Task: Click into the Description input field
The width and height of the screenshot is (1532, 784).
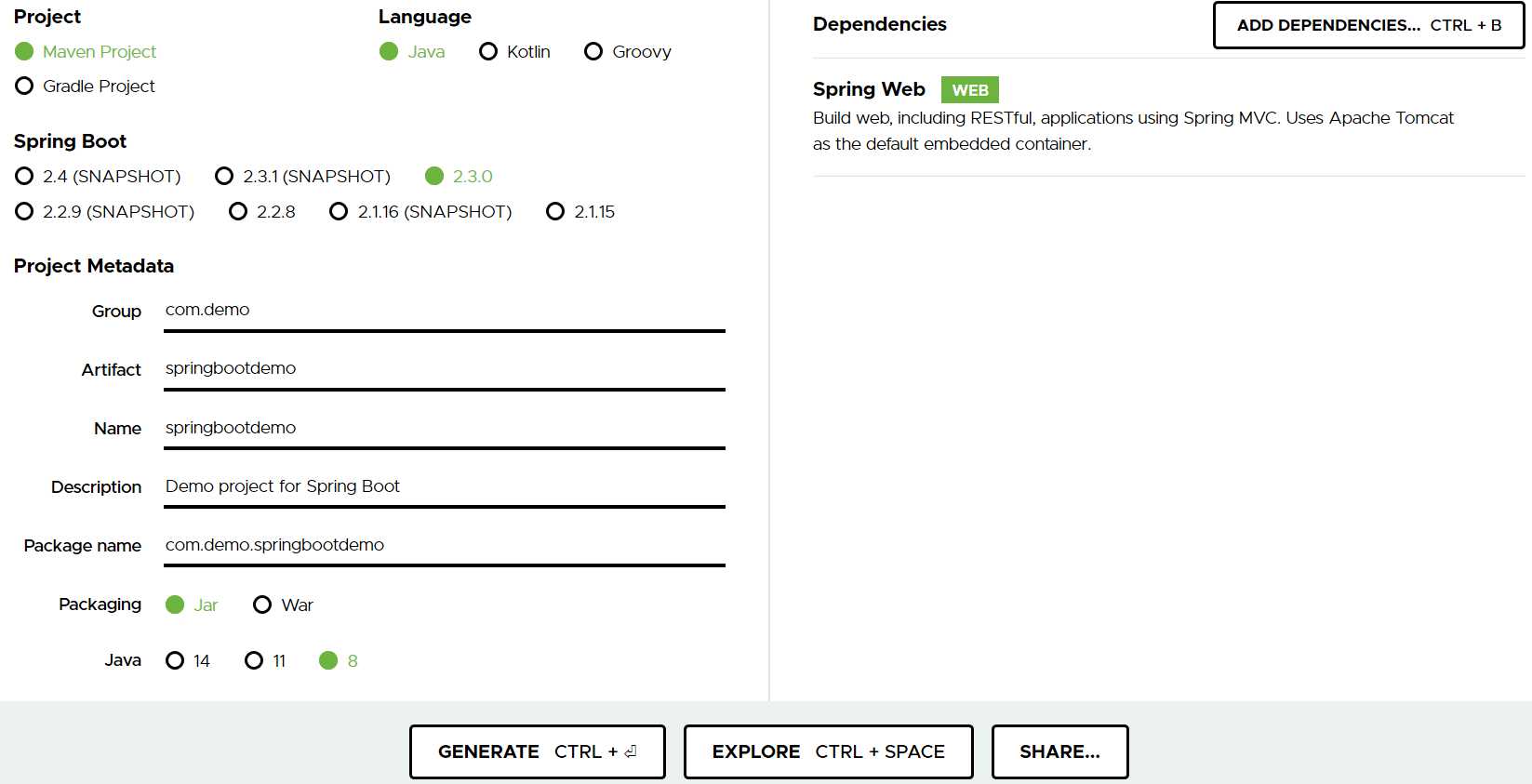Action: tap(445, 487)
